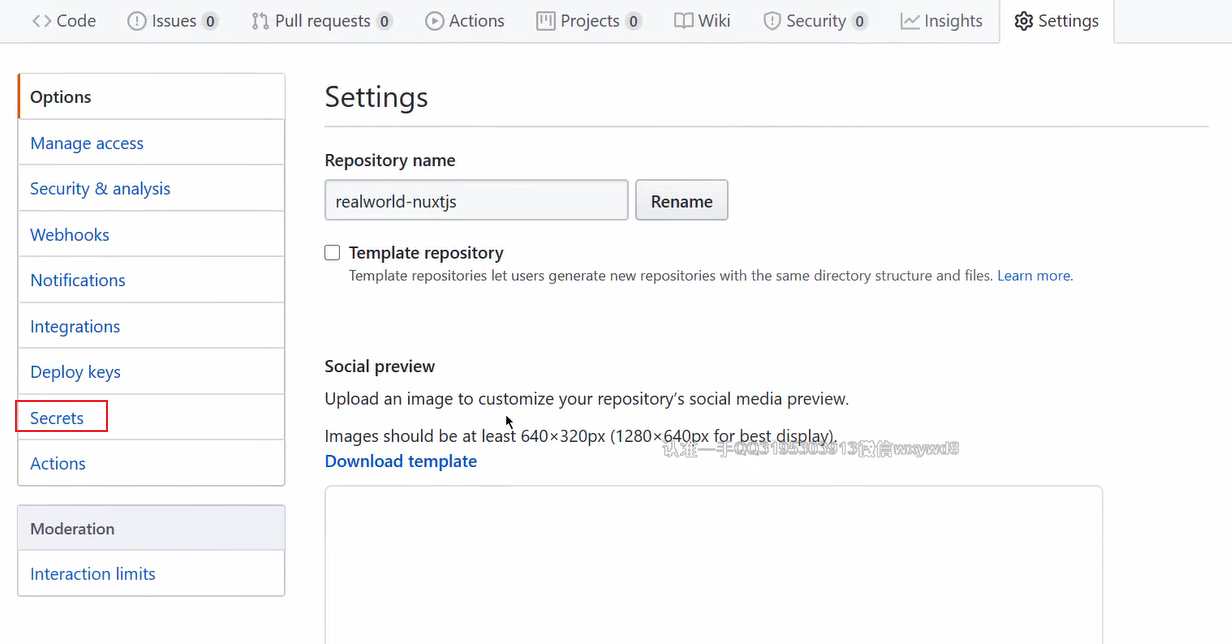Enable the Template repository checkbox
Viewport: 1232px width, 644px height.
click(332, 253)
